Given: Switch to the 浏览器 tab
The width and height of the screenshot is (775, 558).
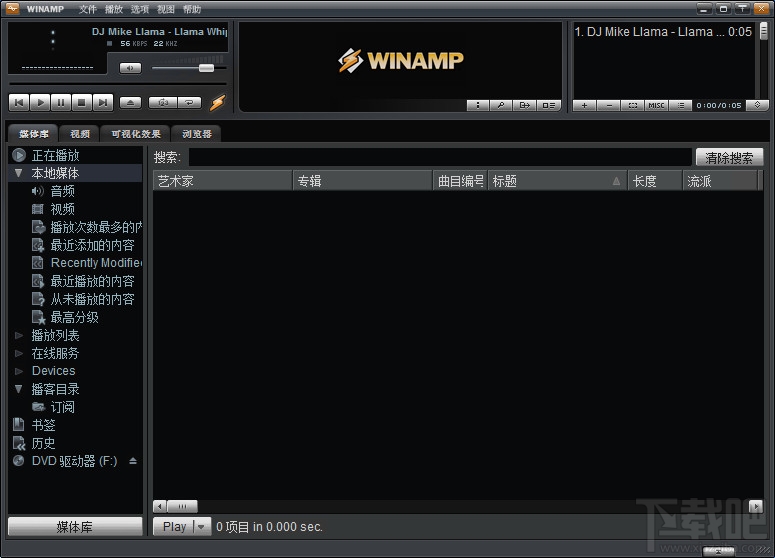Looking at the screenshot, I should 196,134.
